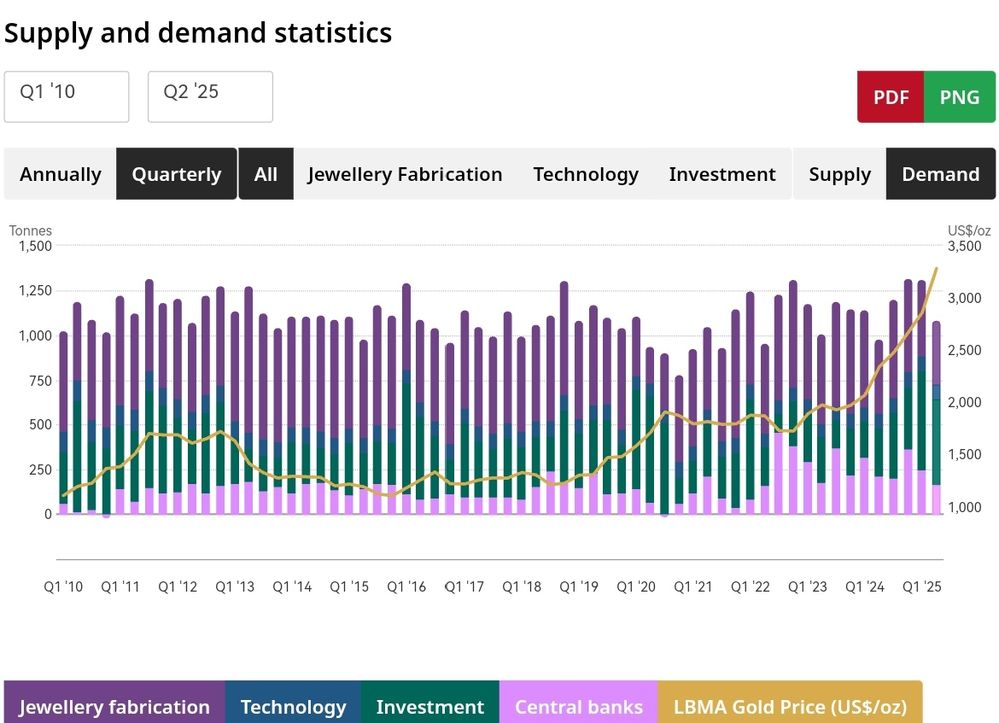The height and width of the screenshot is (723, 999).
Task: Toggle Central banks legend series
Action: [578, 706]
